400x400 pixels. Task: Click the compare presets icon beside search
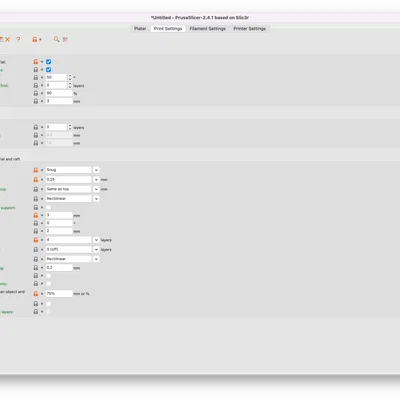click(x=65, y=39)
